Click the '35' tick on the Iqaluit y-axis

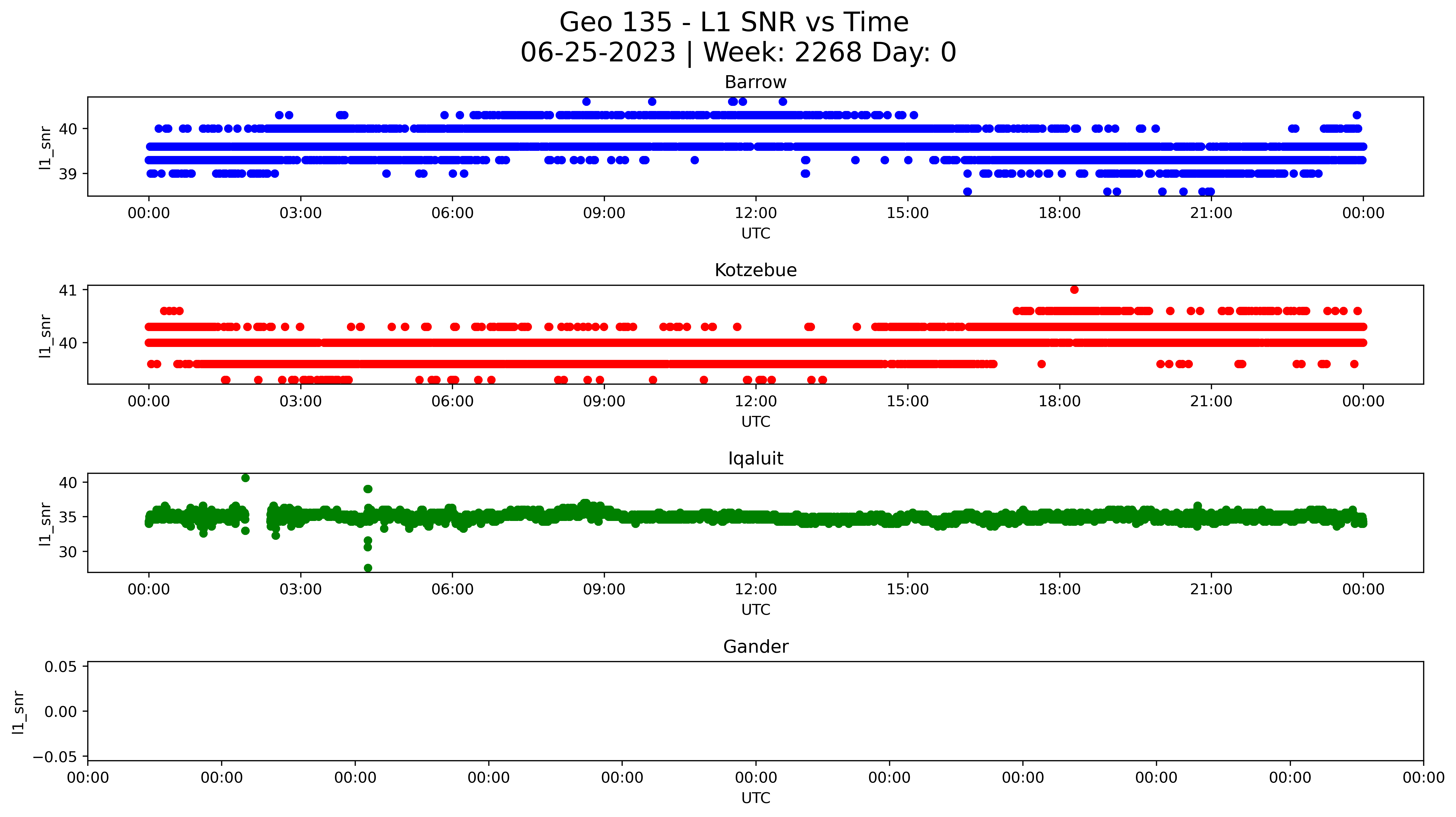[x=68, y=517]
